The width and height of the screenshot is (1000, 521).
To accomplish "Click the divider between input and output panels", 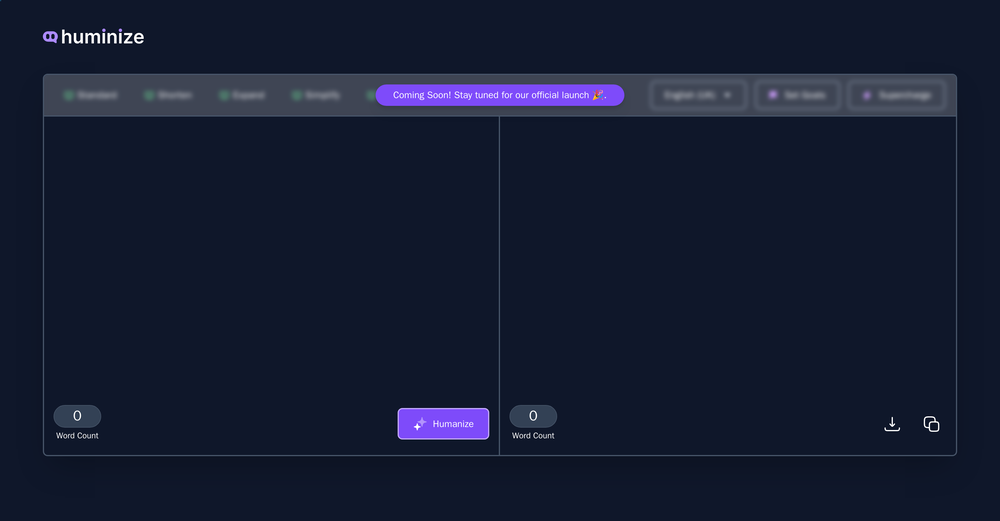I will pyautogui.click(x=499, y=285).
